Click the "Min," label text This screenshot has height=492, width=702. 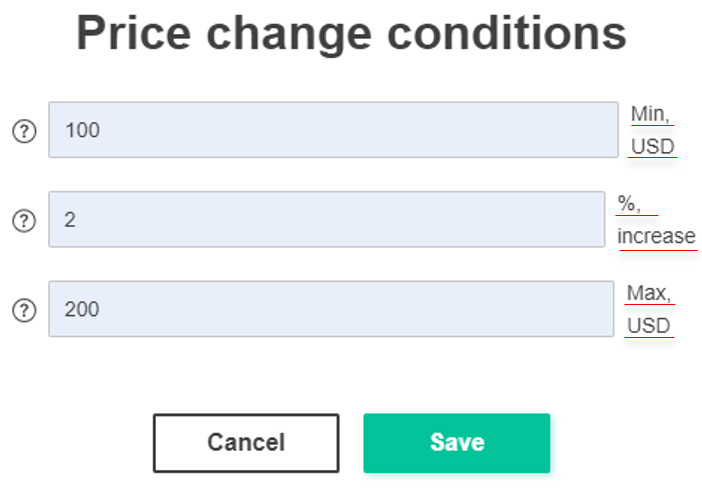(650, 114)
